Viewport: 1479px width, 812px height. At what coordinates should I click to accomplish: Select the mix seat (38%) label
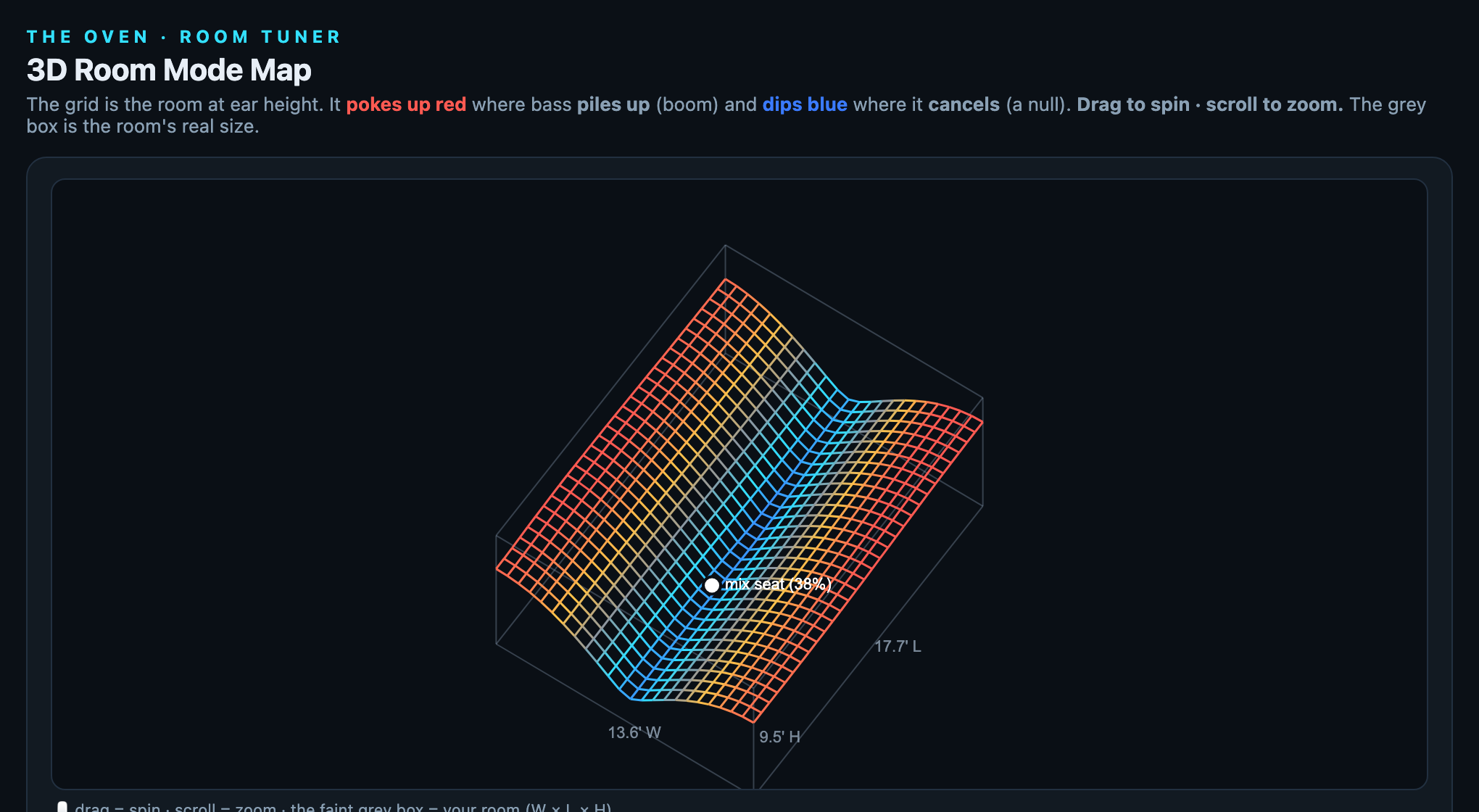click(778, 584)
